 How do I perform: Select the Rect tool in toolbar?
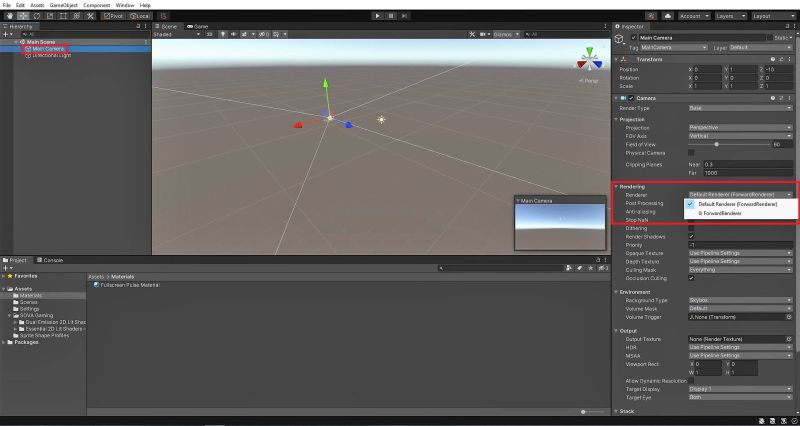(x=63, y=16)
